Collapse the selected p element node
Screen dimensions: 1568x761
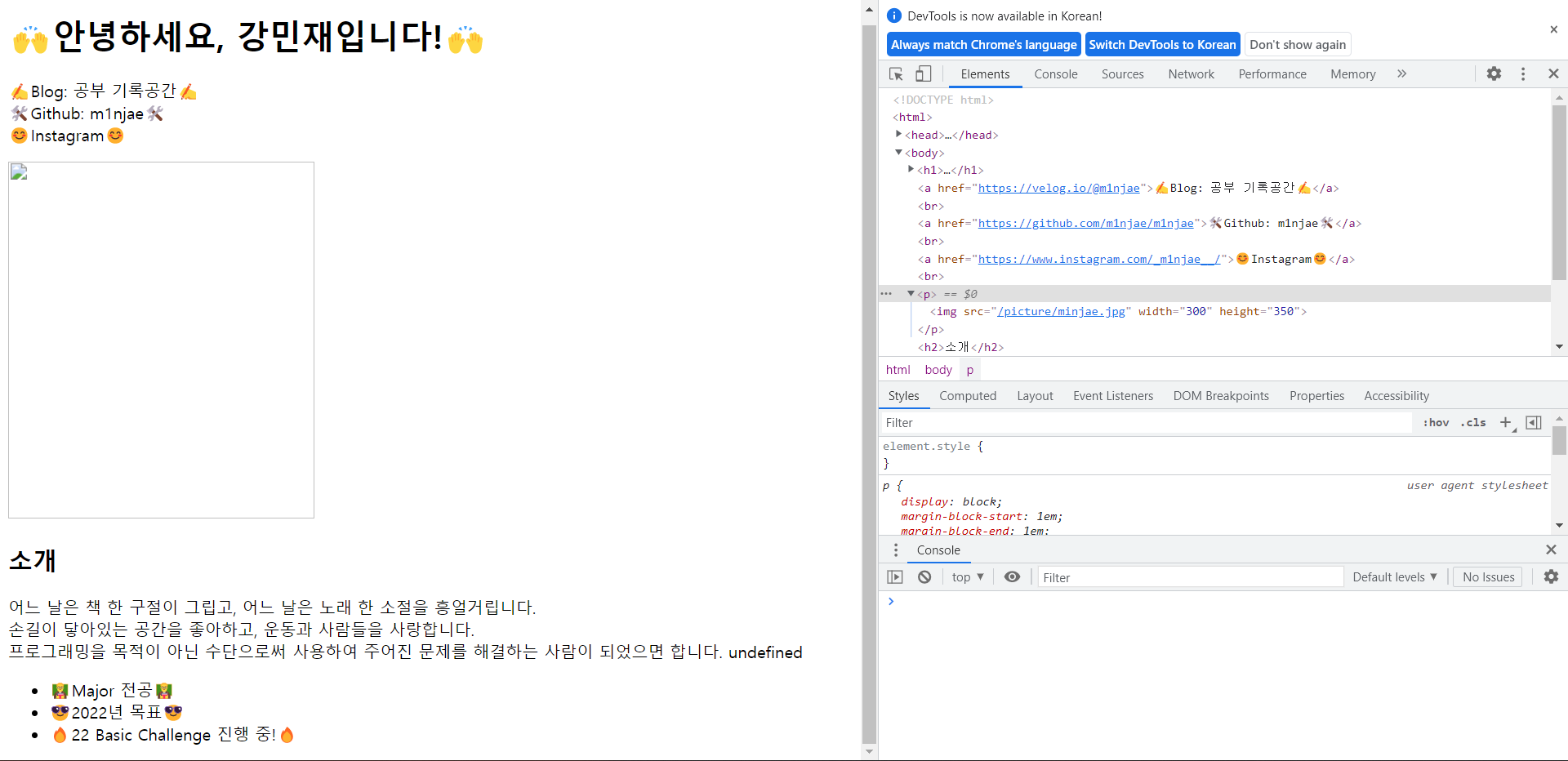point(911,294)
